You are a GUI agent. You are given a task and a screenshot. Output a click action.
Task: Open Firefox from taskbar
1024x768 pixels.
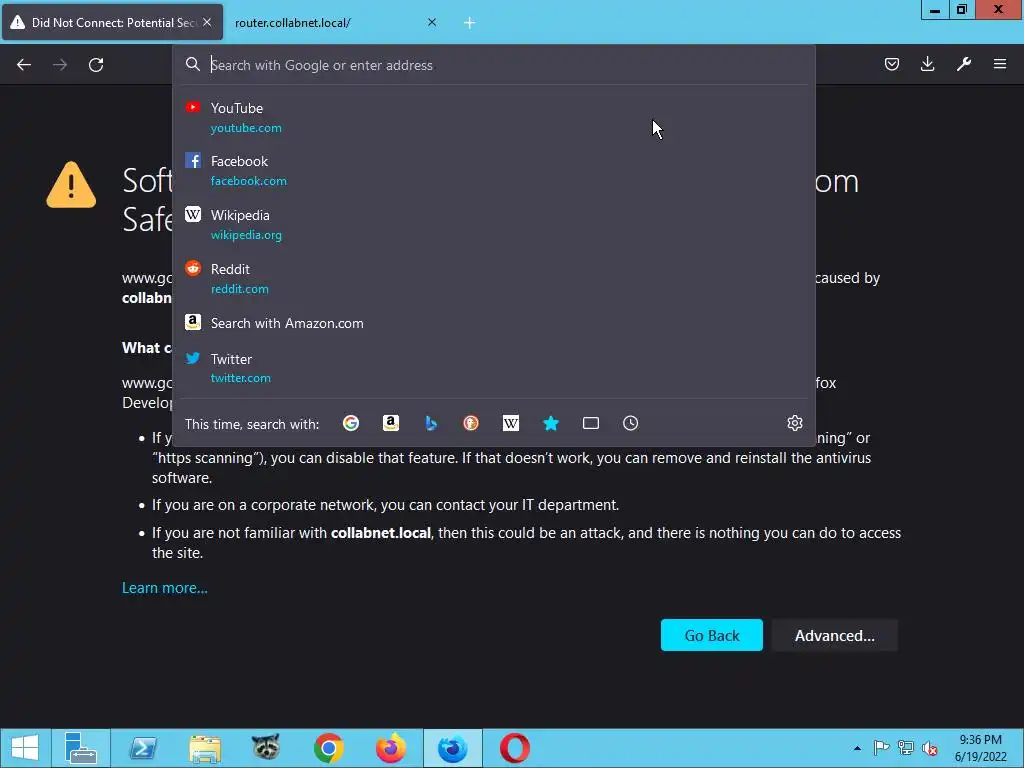point(391,748)
